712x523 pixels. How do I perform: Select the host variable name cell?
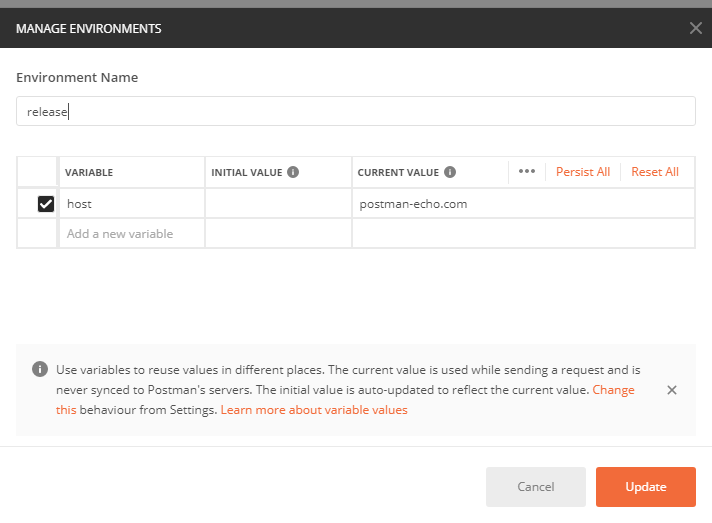pyautogui.click(x=132, y=204)
